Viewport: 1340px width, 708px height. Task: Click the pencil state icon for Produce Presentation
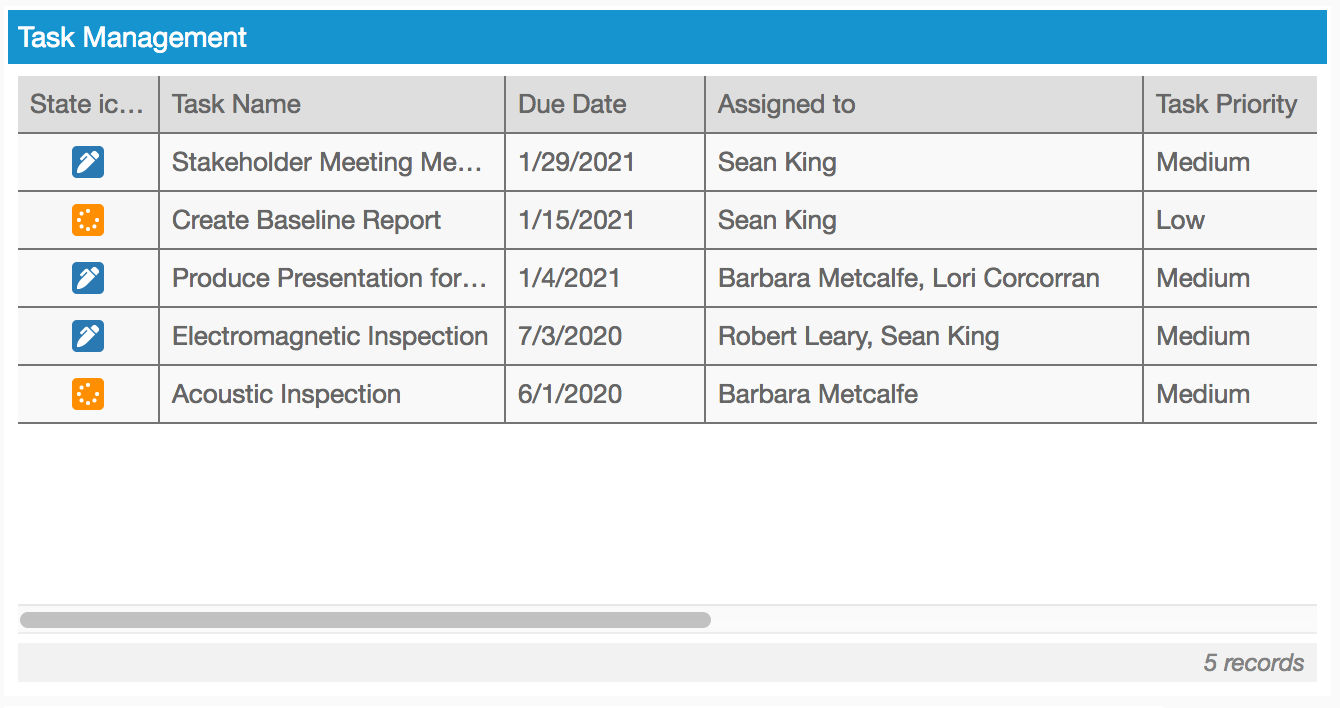coord(88,278)
